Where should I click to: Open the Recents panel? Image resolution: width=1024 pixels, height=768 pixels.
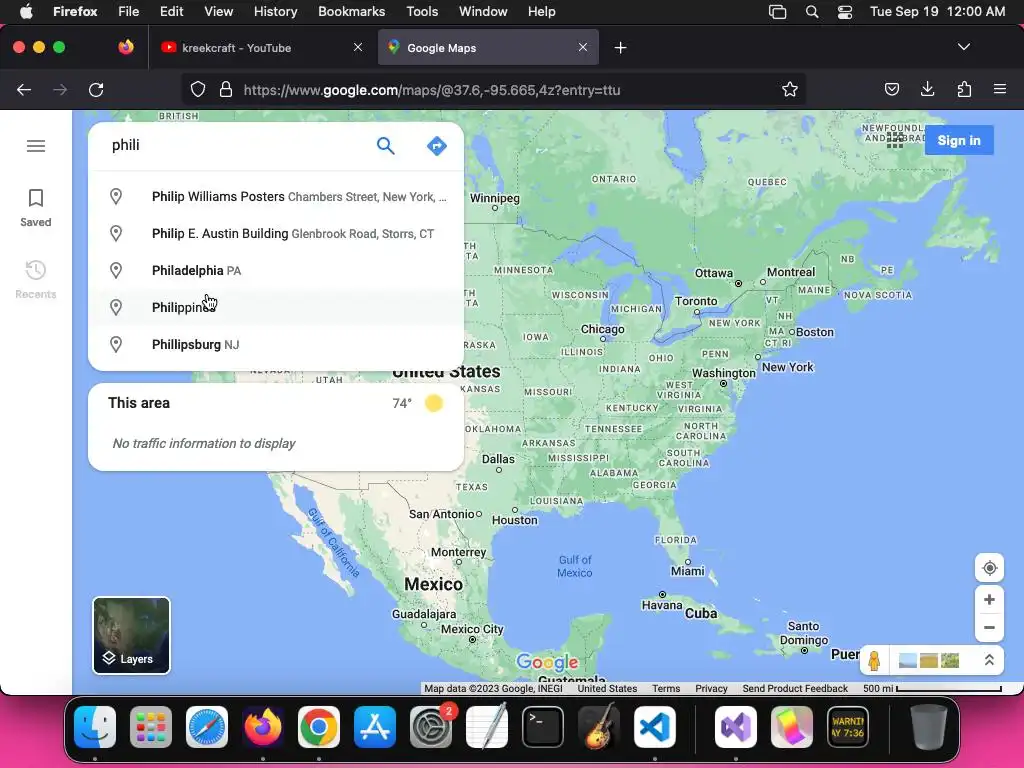tap(36, 280)
